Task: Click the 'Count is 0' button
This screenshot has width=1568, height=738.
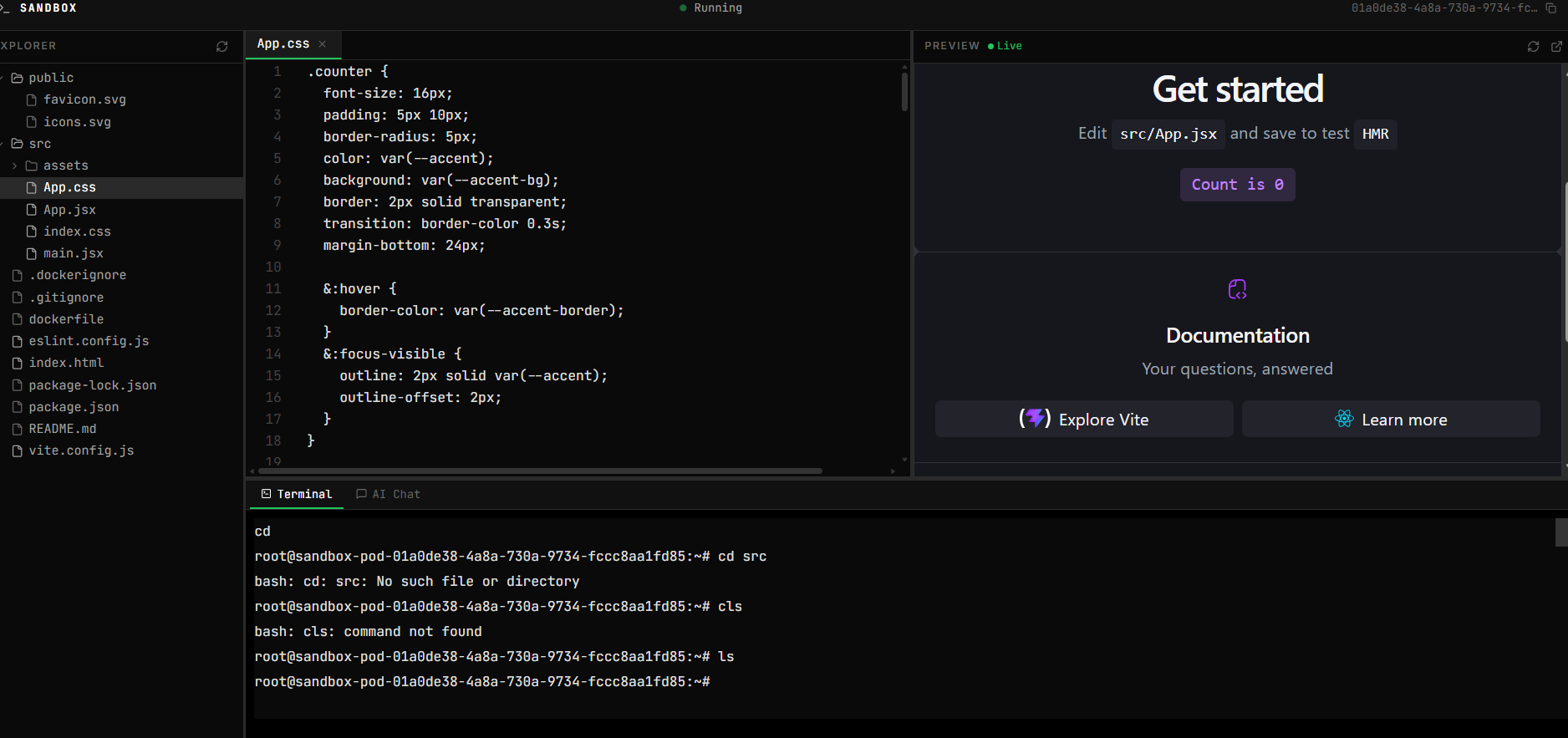Action: point(1237,185)
